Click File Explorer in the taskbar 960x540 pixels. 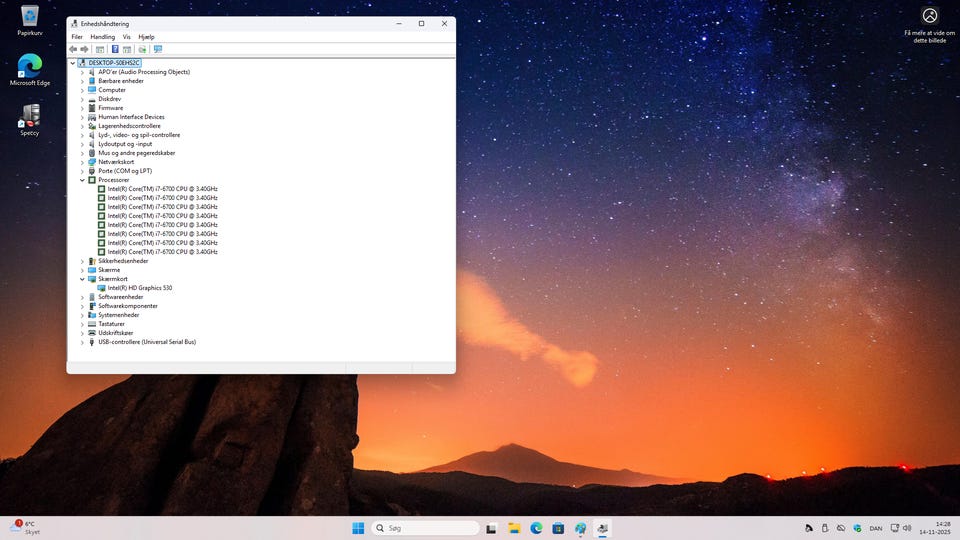click(x=514, y=528)
